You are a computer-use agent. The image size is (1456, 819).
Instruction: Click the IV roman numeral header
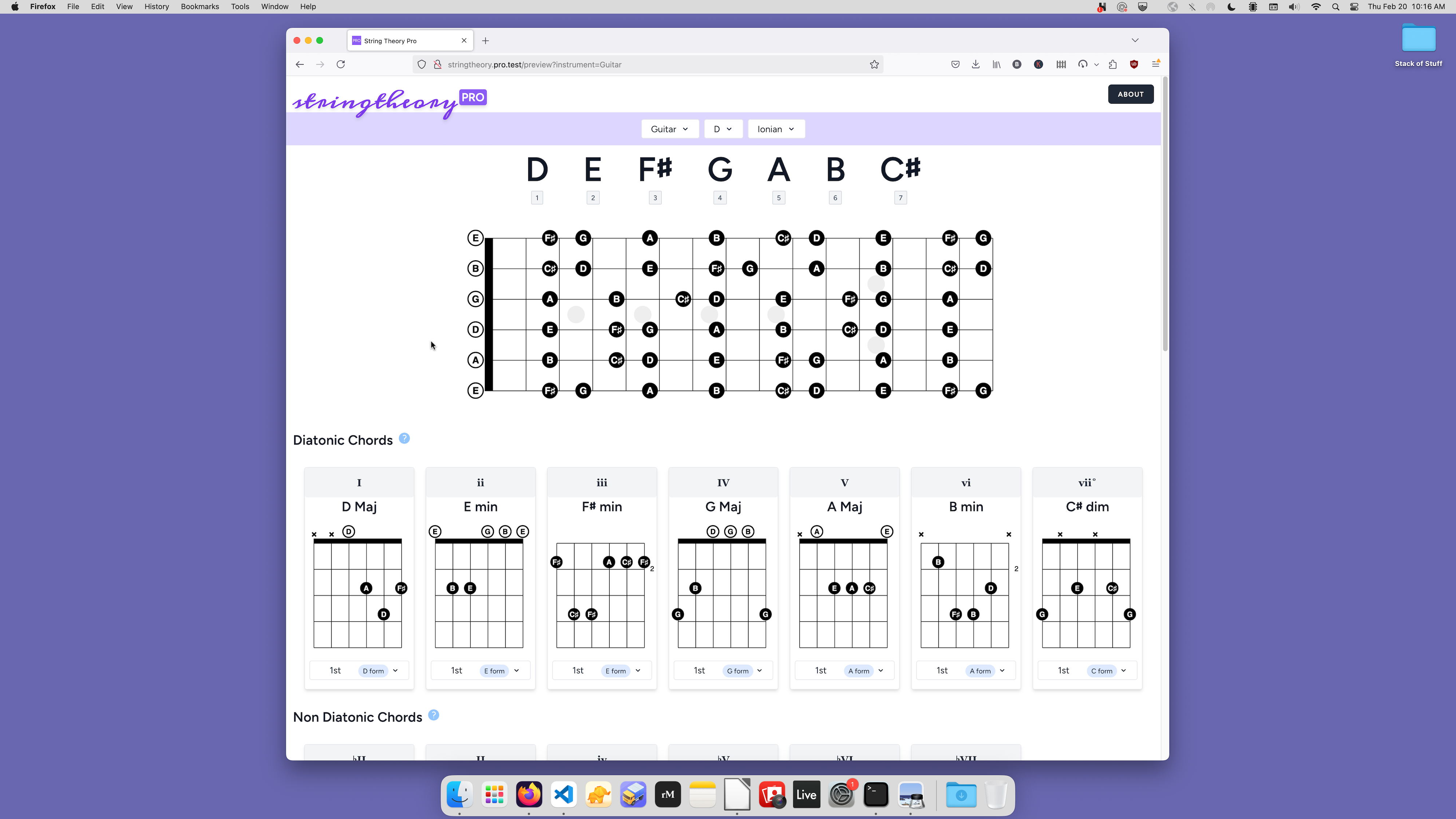[723, 483]
